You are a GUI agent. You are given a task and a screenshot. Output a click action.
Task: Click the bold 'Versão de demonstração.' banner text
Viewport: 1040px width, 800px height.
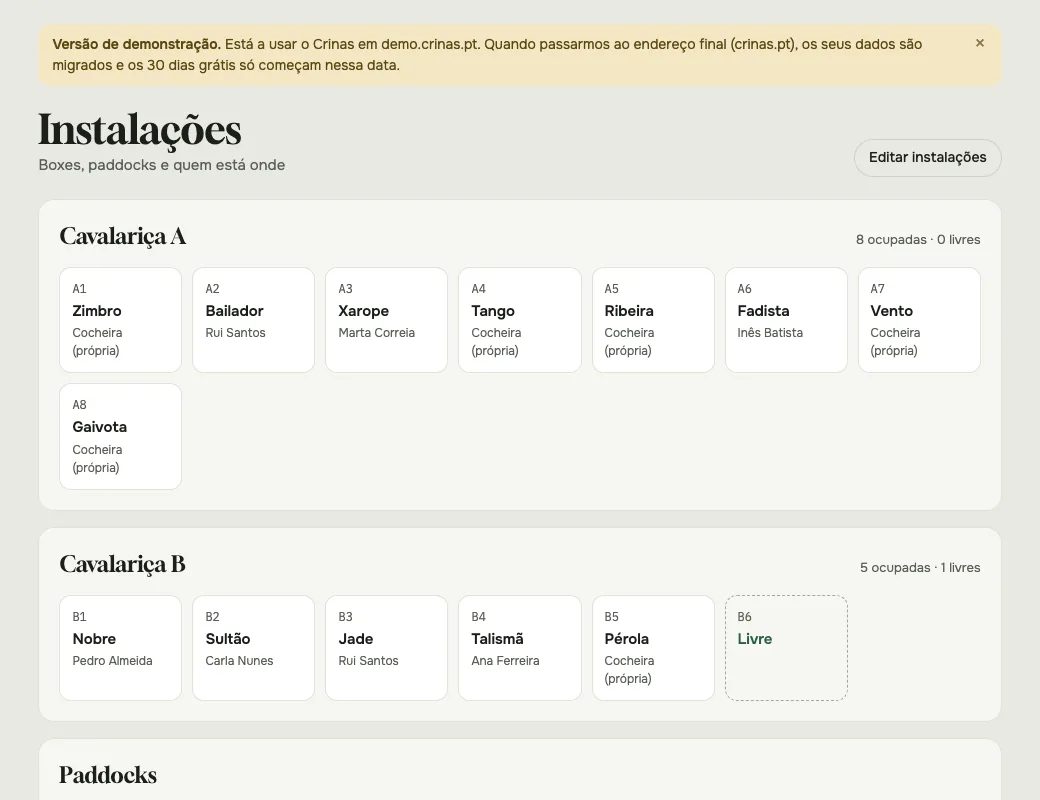pos(137,44)
